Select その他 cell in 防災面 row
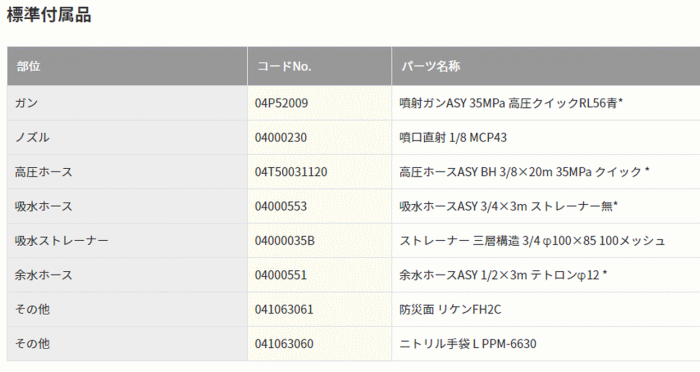Screen dimensions: 700x372 [x=127, y=309]
